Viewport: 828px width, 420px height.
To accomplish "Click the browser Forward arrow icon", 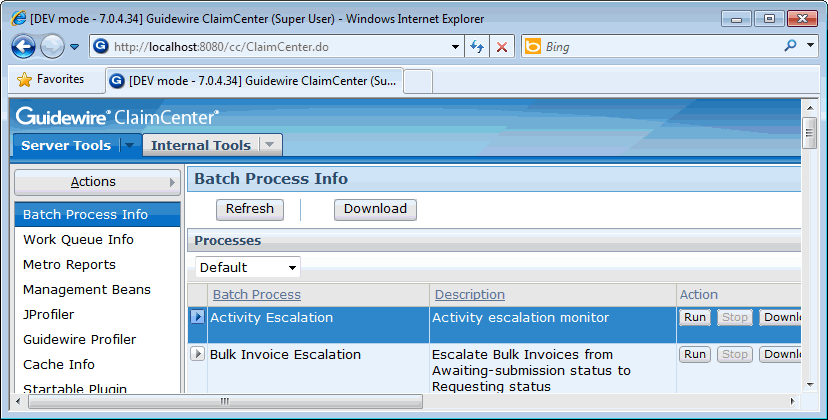I will 52,47.
